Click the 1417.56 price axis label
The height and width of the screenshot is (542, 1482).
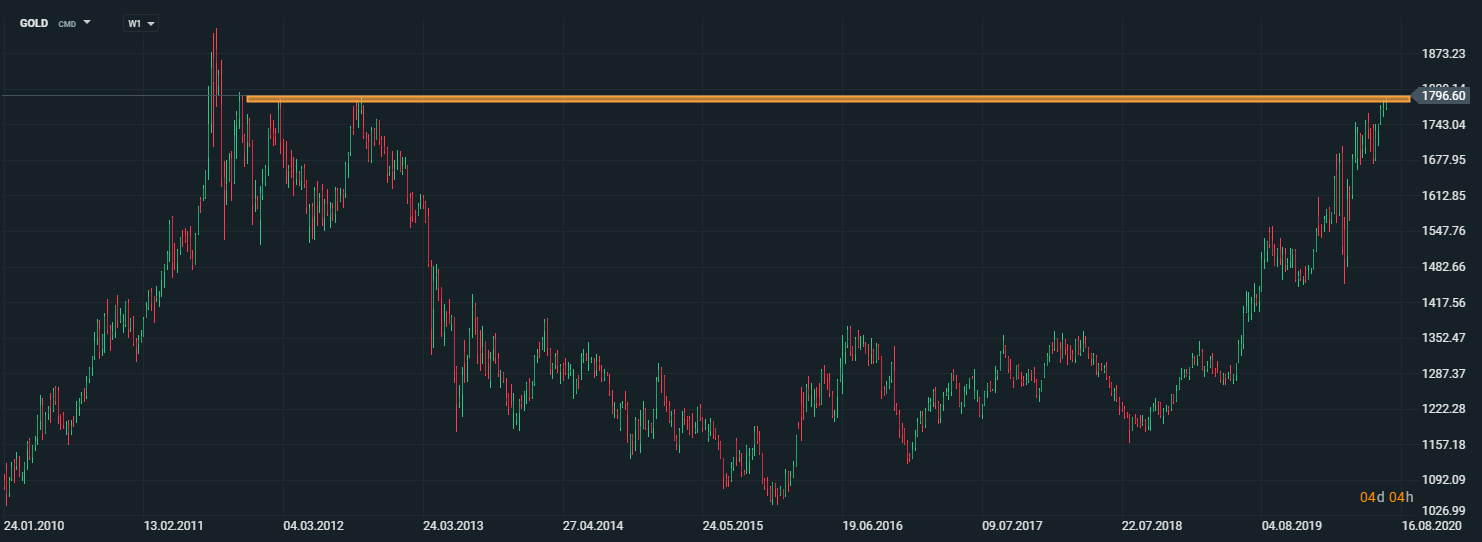point(1444,302)
